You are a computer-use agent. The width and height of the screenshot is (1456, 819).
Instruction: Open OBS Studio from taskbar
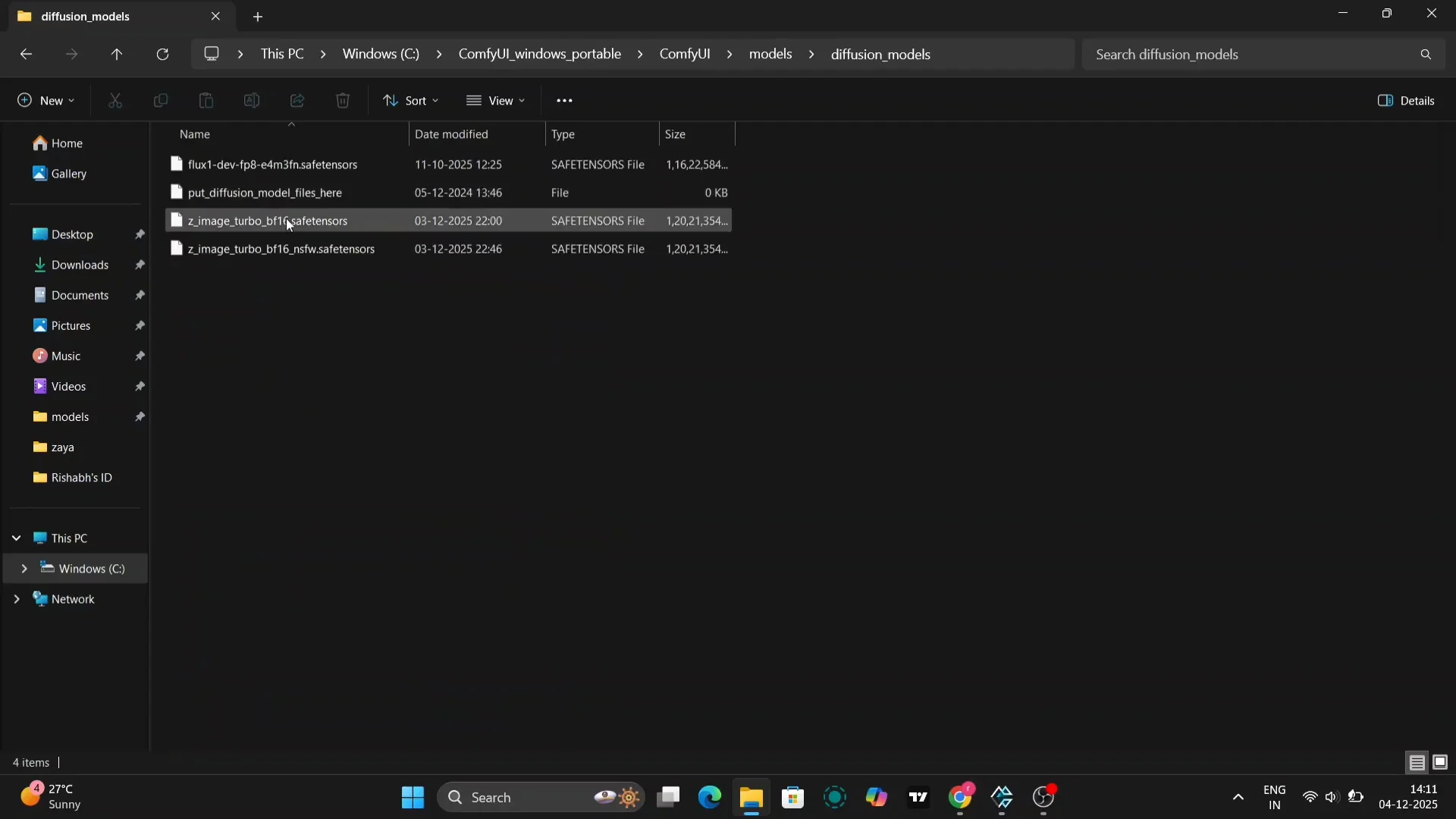pyautogui.click(x=1045, y=798)
